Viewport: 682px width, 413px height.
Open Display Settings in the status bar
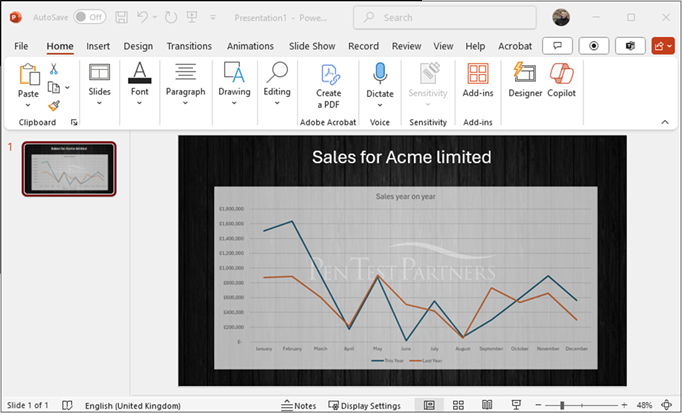pyautogui.click(x=364, y=405)
